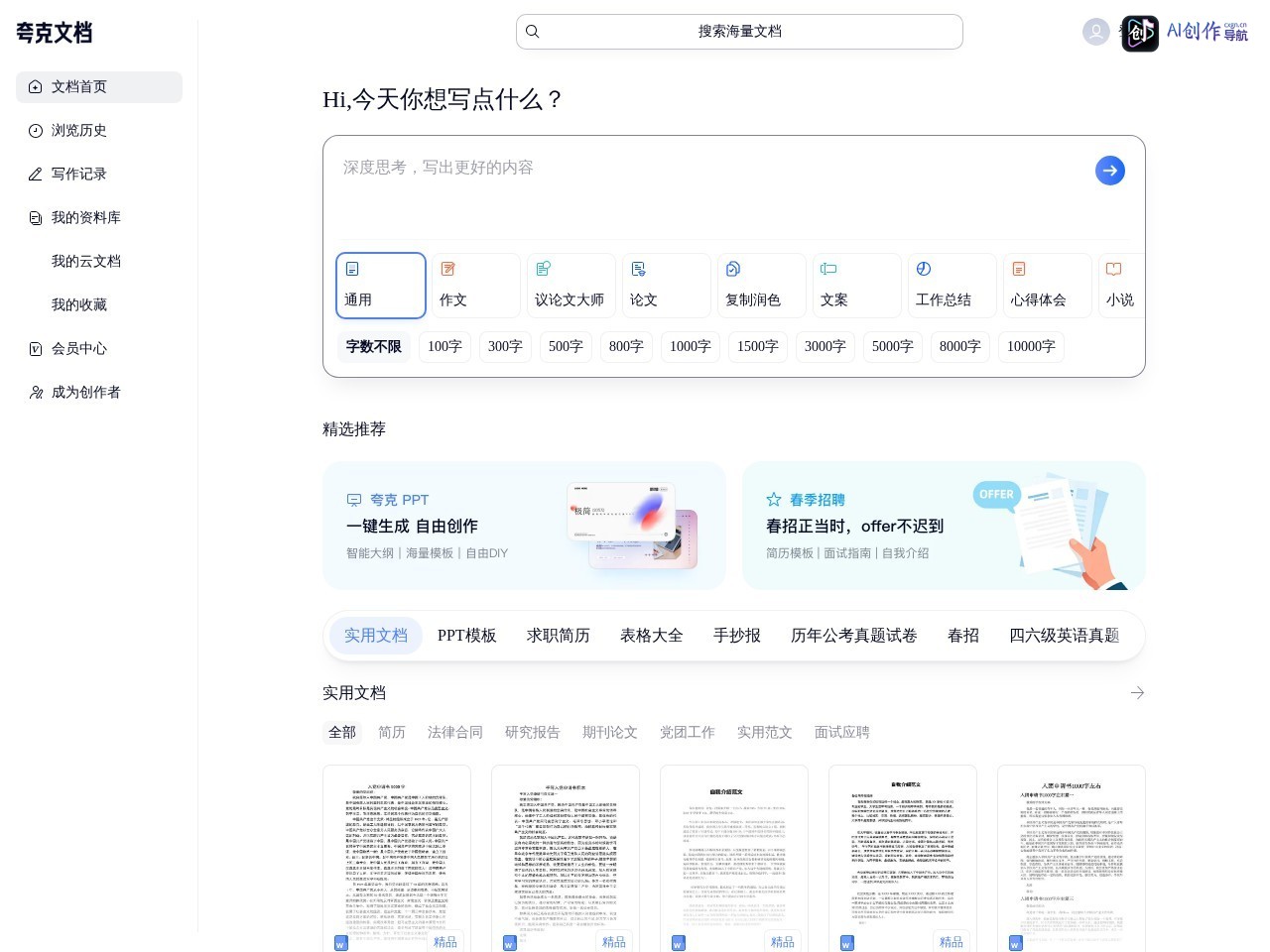Viewport: 1270px width, 952px height.
Task: Select the 1500字 word count
Action: tap(758, 346)
